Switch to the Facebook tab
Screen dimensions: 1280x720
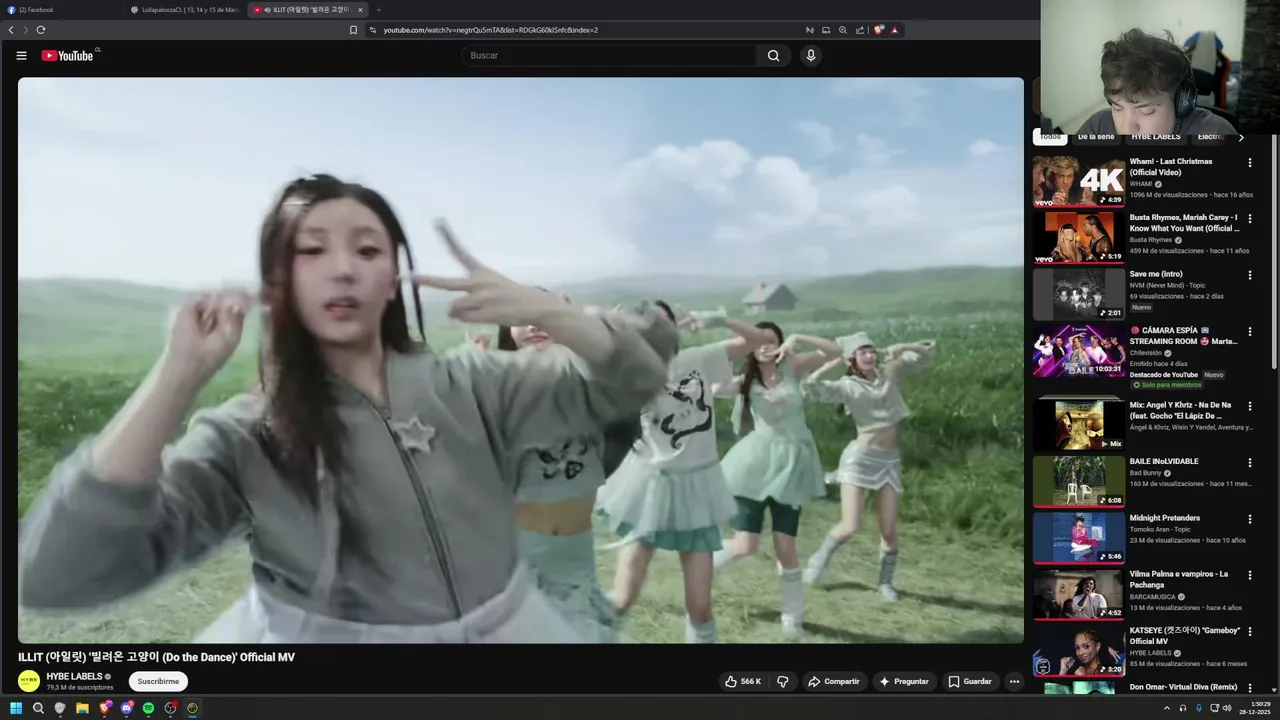coord(60,10)
